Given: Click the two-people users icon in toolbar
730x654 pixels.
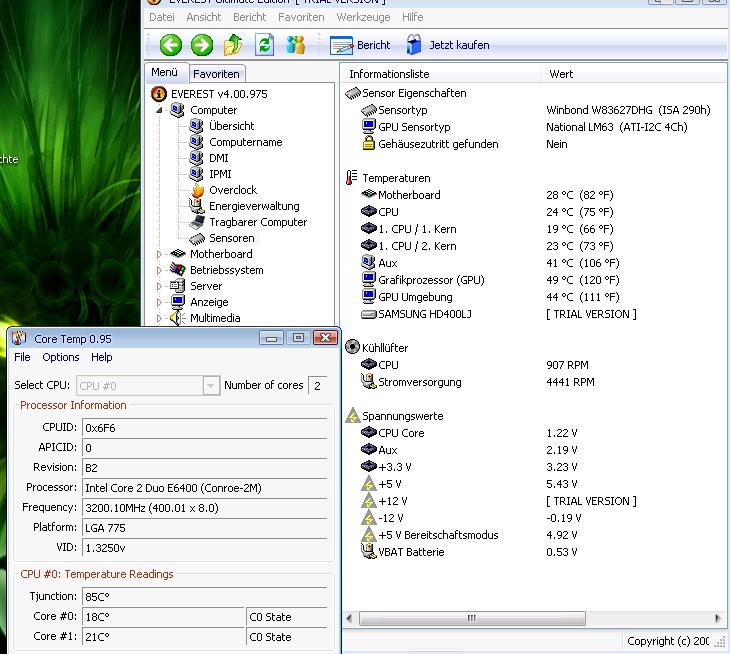Looking at the screenshot, I should tap(296, 45).
